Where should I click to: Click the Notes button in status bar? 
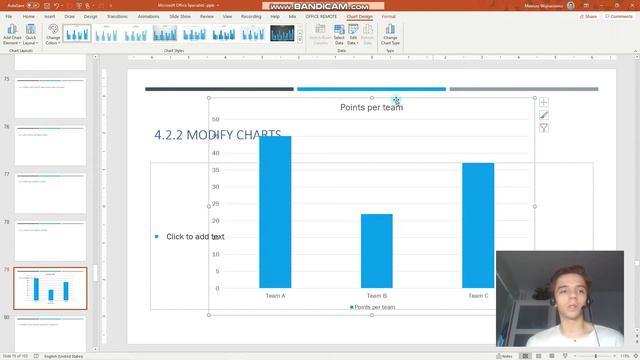tap(504, 356)
